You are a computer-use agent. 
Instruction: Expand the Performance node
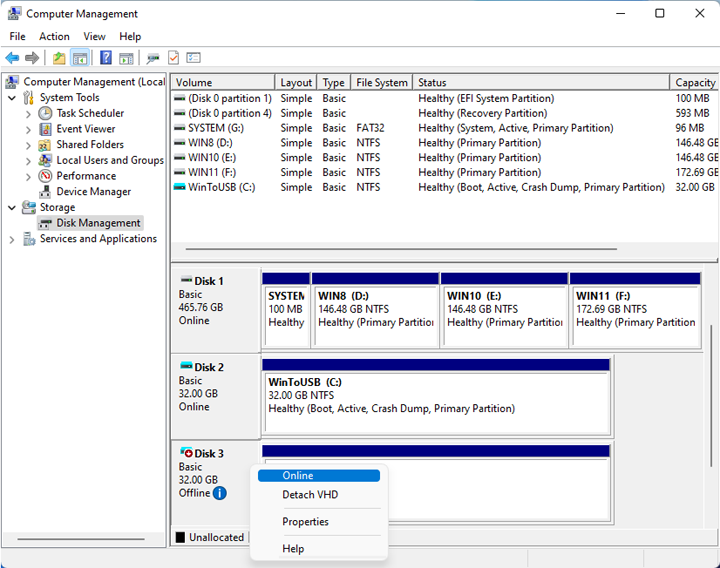point(28,177)
